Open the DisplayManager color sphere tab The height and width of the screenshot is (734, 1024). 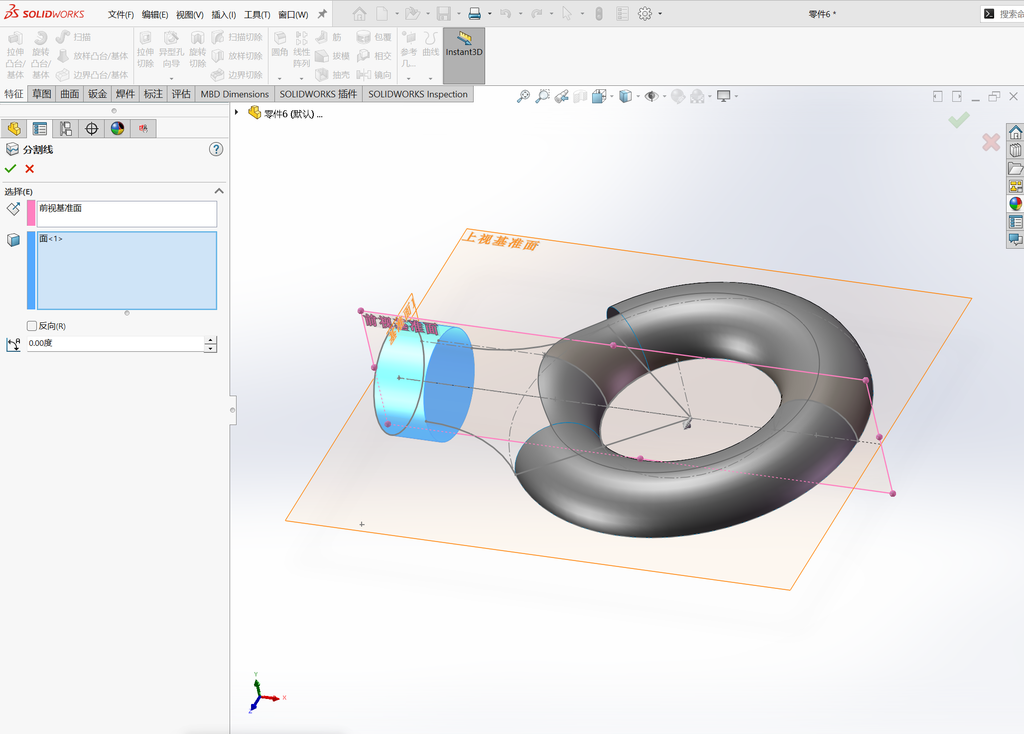click(118, 129)
